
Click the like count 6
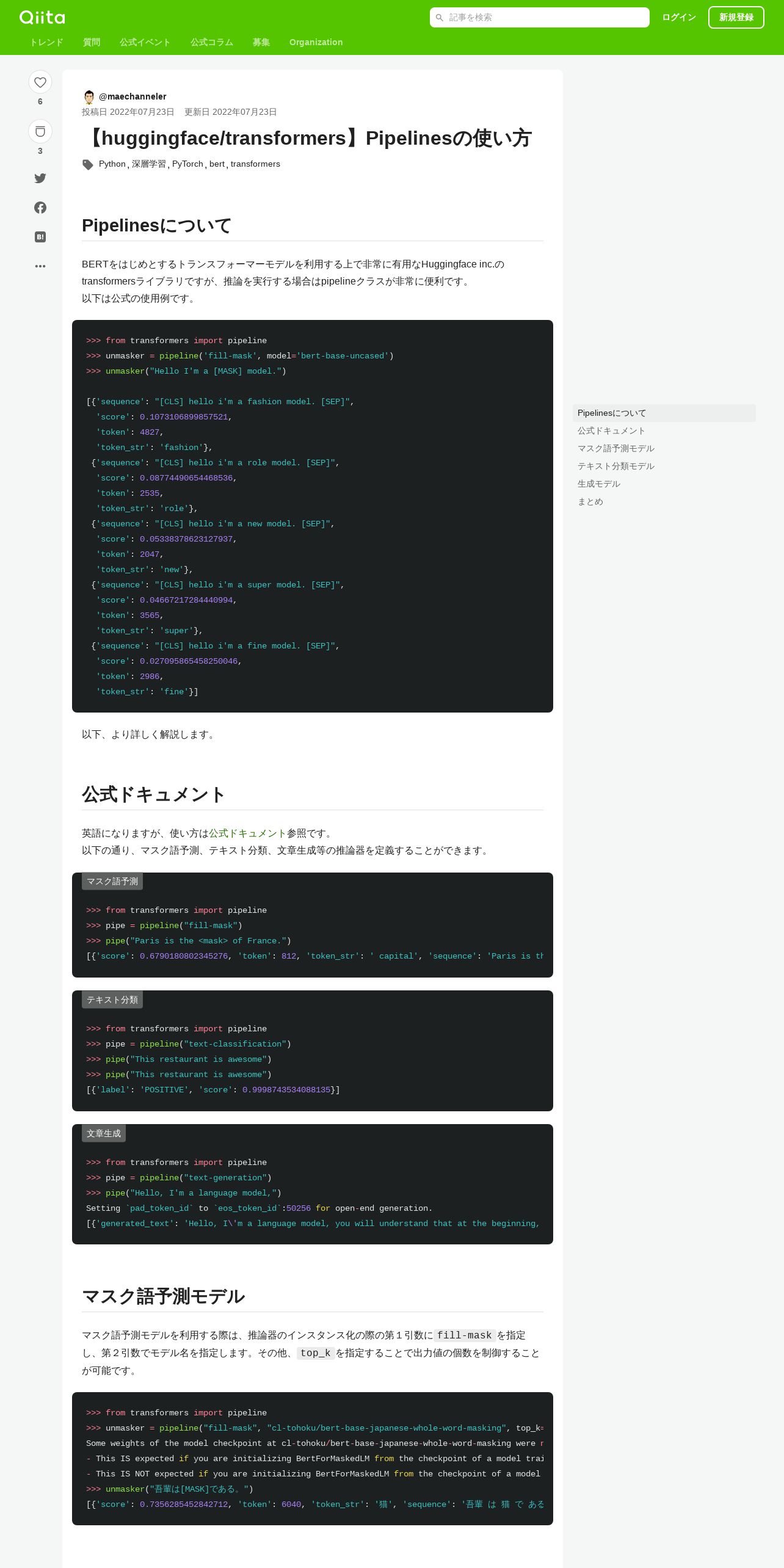[40, 102]
